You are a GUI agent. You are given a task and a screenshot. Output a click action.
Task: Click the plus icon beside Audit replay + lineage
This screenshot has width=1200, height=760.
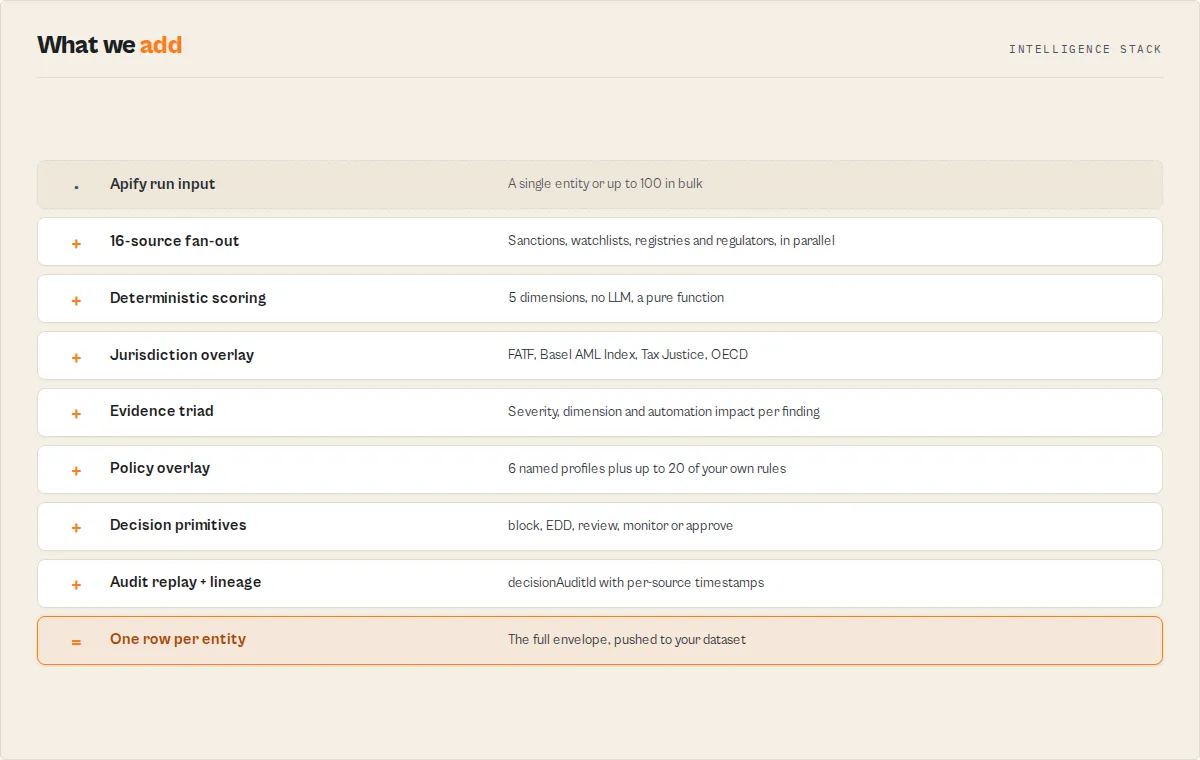tap(76, 584)
